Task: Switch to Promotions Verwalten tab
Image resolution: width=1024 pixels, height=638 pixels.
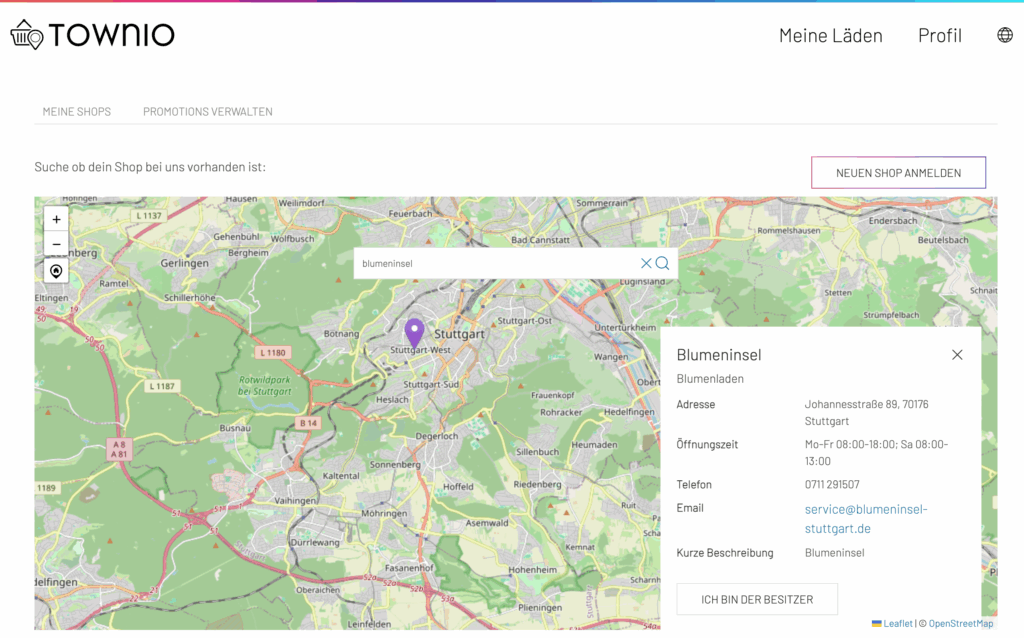Action: pyautogui.click(x=207, y=112)
